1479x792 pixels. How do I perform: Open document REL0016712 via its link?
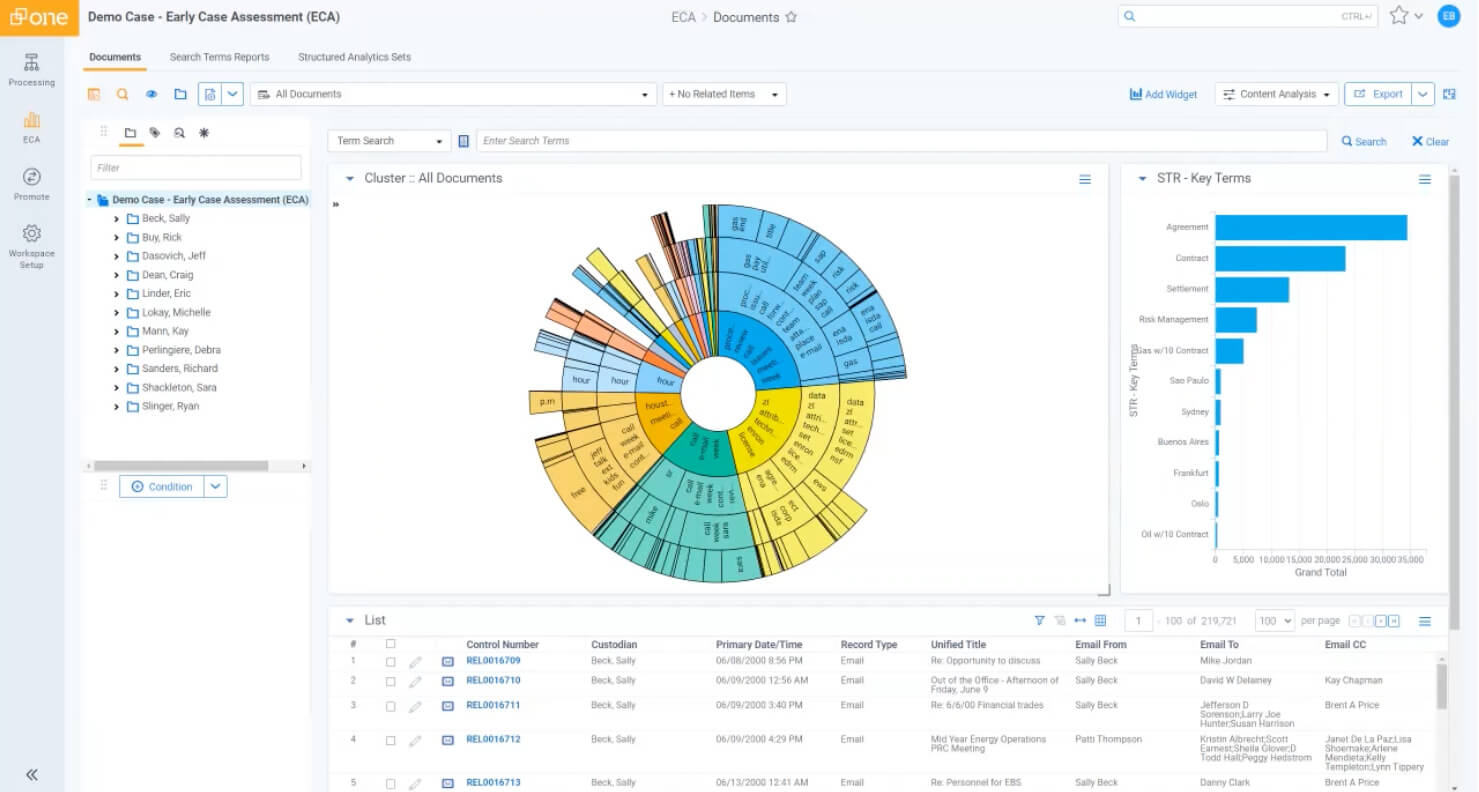click(493, 739)
